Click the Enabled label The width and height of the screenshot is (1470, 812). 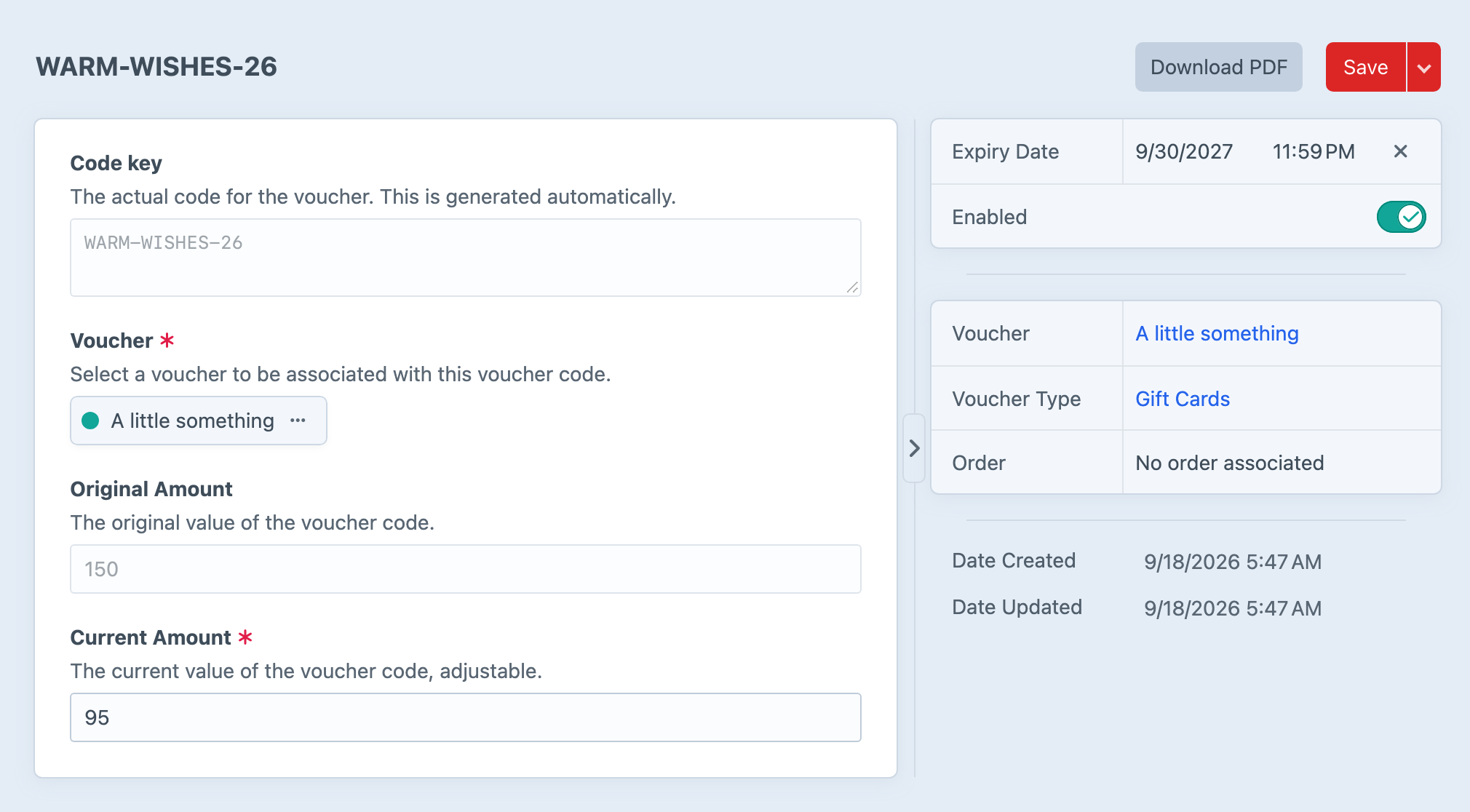(x=989, y=217)
